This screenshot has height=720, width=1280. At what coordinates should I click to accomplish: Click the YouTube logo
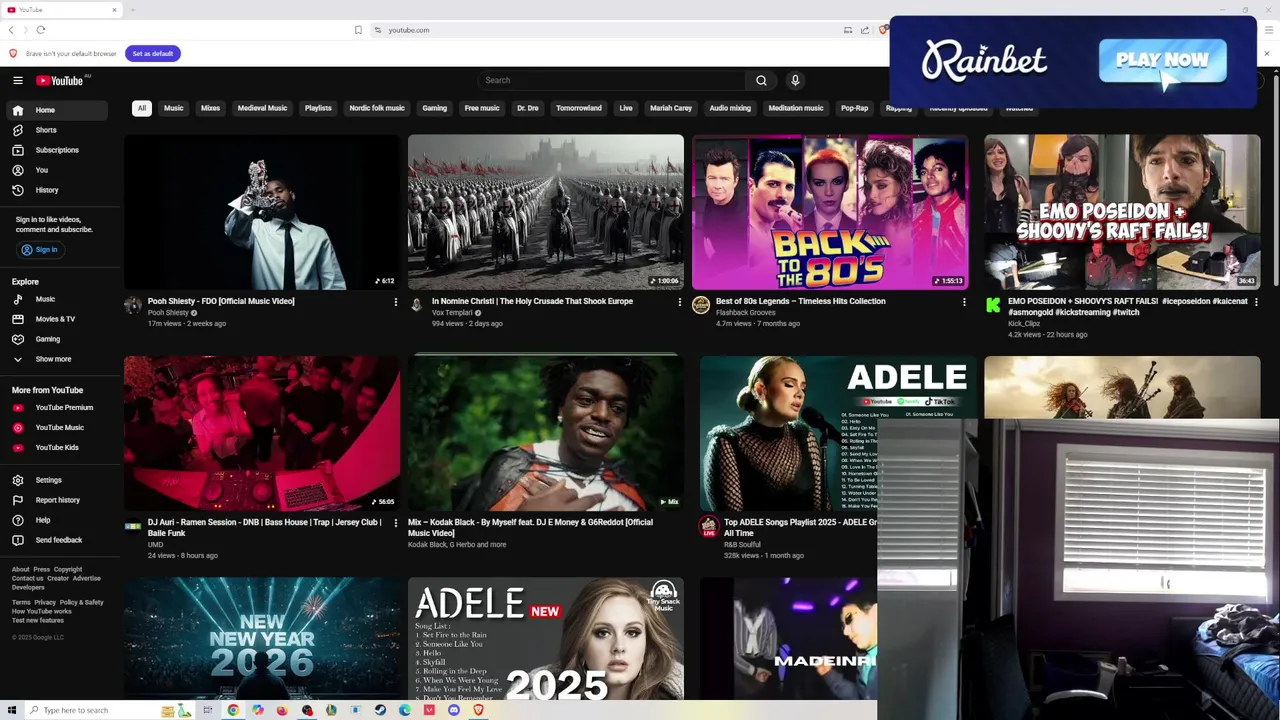point(60,80)
